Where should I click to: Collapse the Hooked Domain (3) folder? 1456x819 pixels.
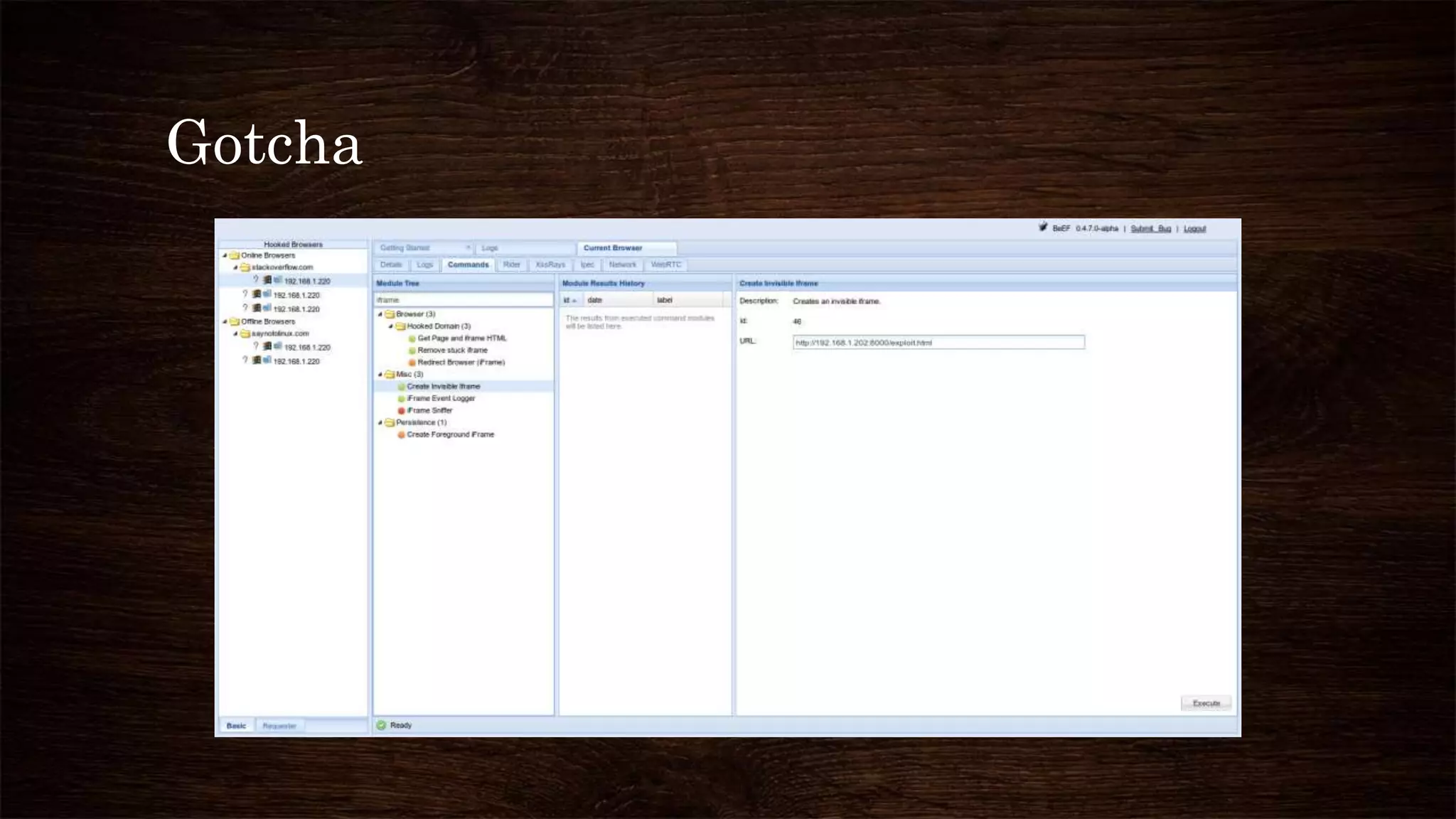tap(390, 326)
